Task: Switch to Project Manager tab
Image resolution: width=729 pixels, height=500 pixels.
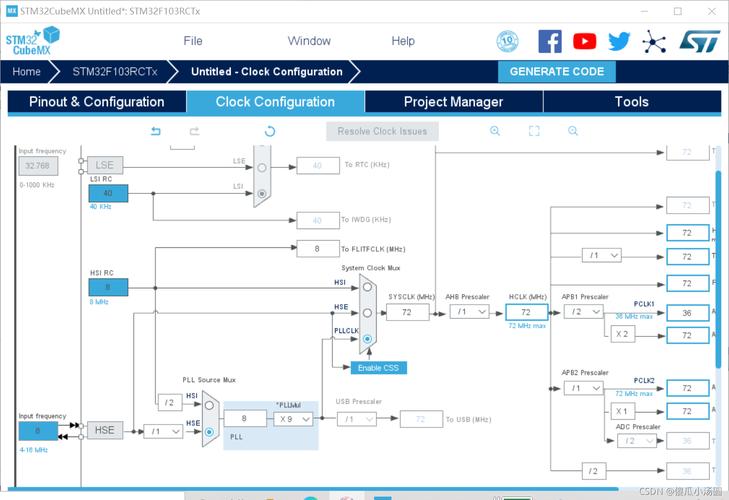Action: [x=453, y=102]
